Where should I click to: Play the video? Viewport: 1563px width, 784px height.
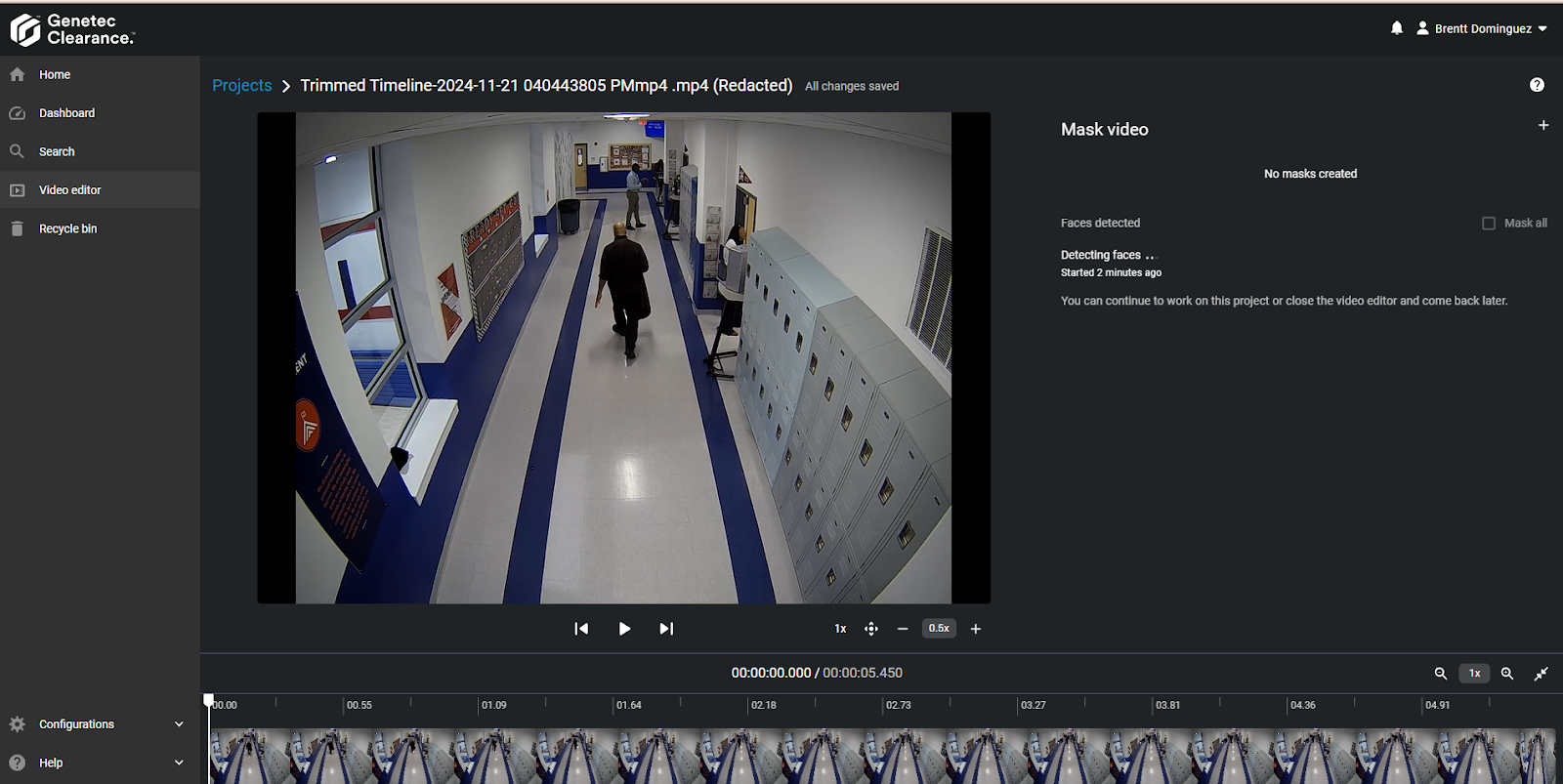pos(624,629)
